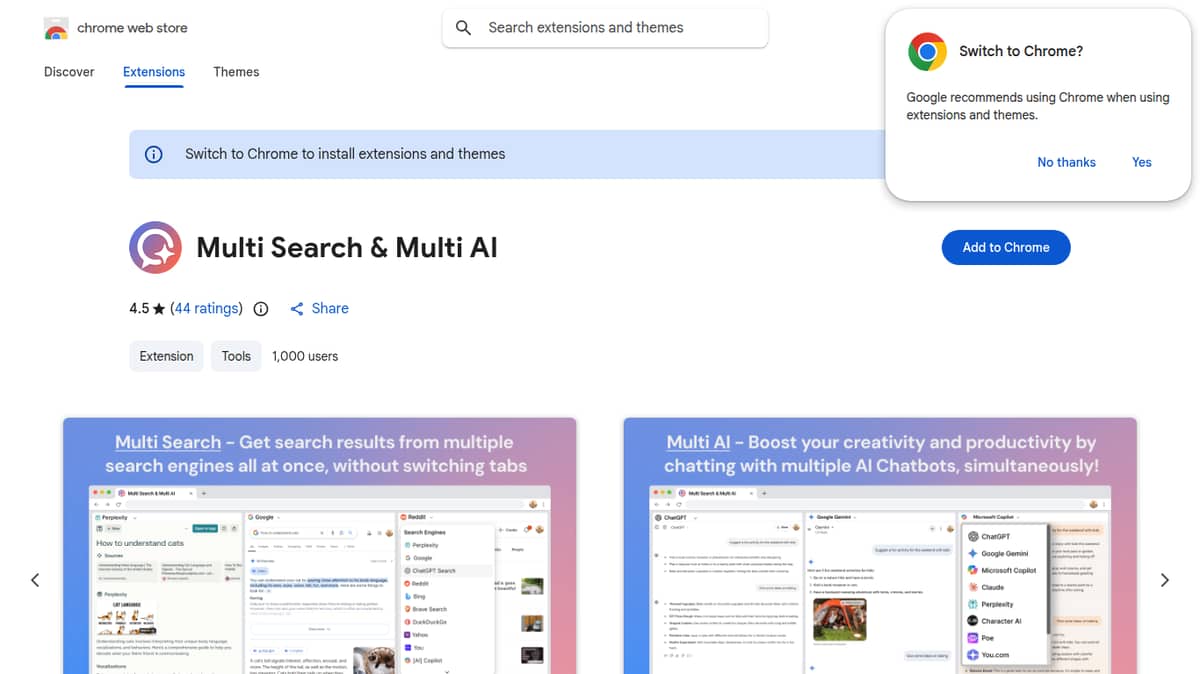The image size is (1200, 674).
Task: Click the Share link
Action: [330, 309]
